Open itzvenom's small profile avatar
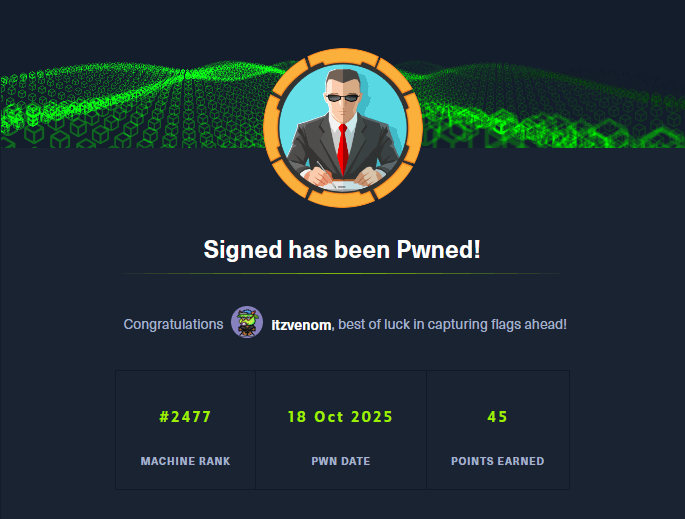 247,322
